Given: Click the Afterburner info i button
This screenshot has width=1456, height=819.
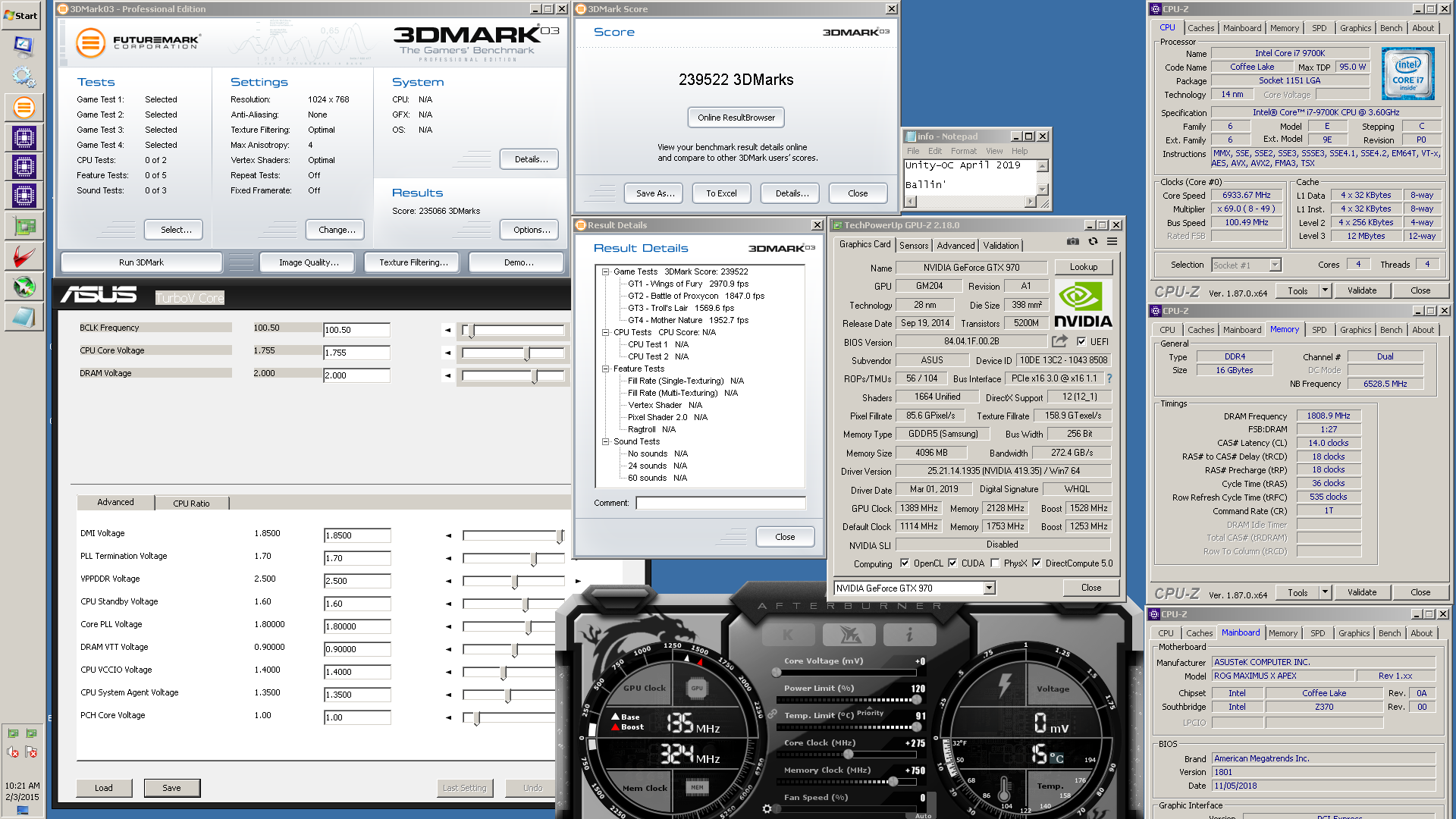Looking at the screenshot, I should (909, 635).
